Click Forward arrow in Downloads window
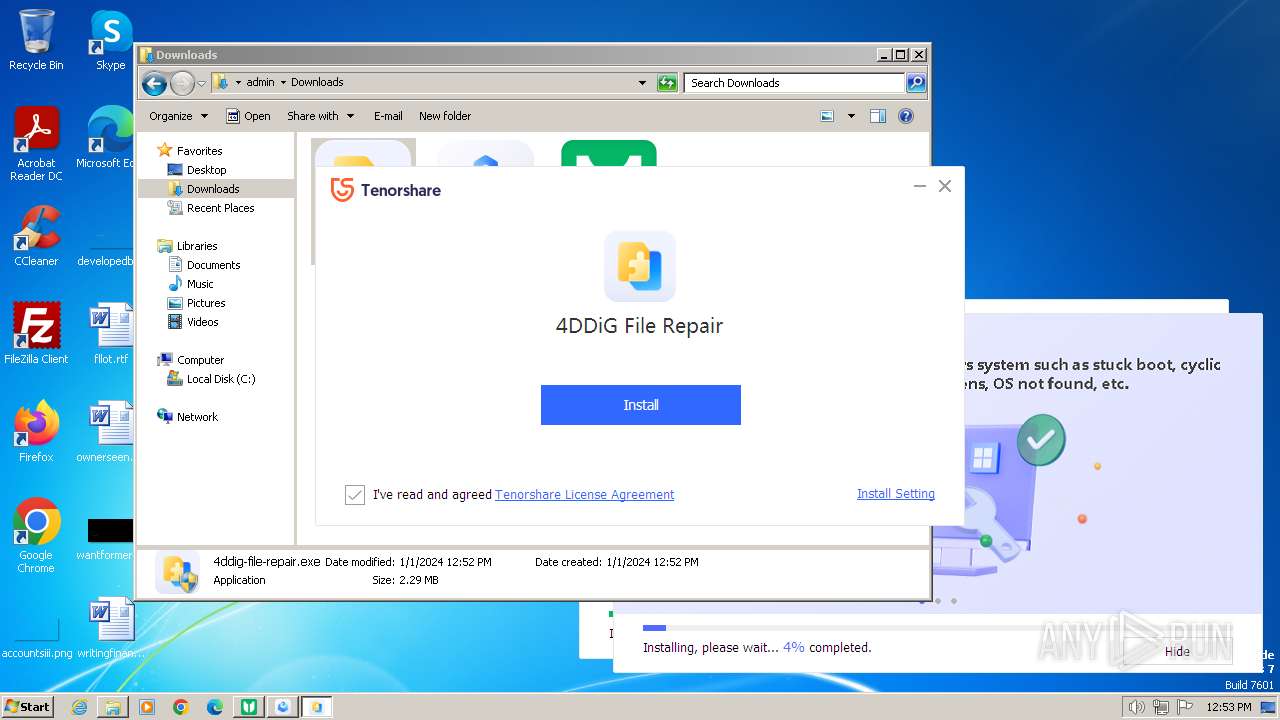Viewport: 1280px width, 720px height. [182, 83]
